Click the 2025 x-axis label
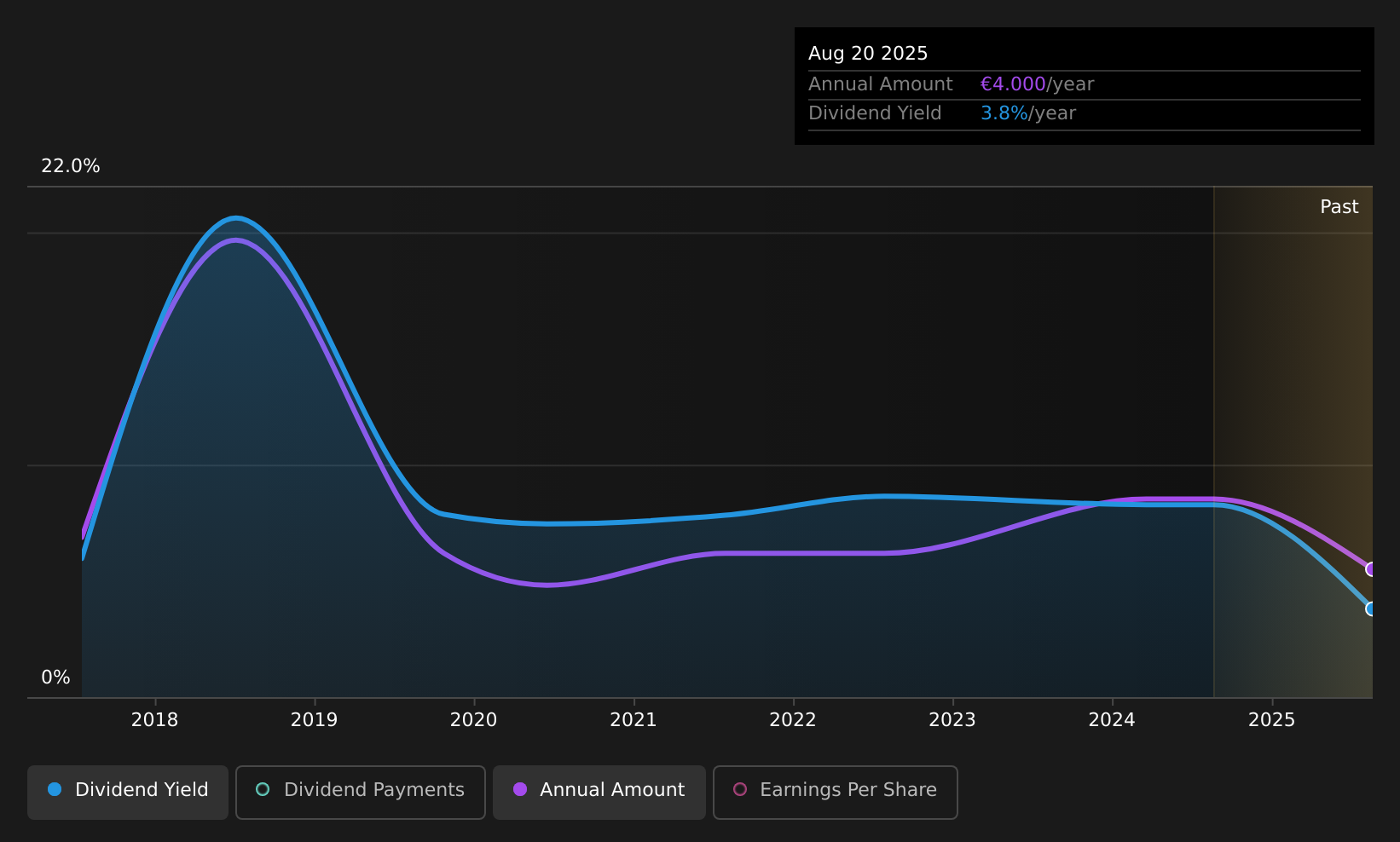 [x=1271, y=720]
